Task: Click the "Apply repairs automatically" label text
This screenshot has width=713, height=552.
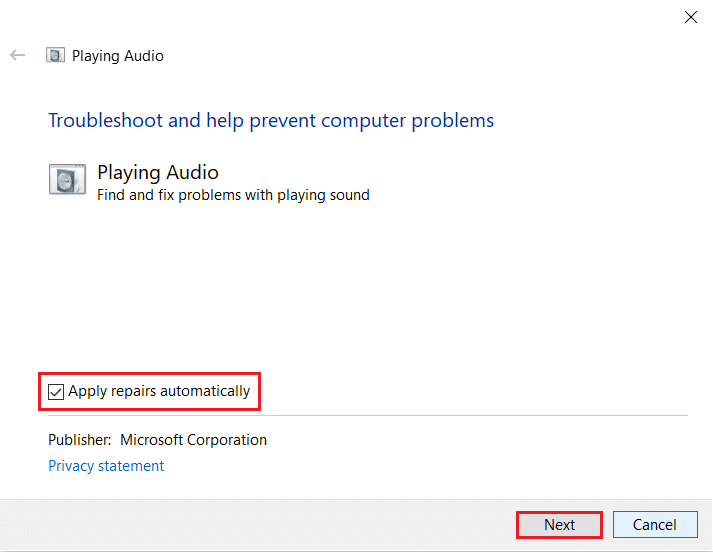Action: point(159,391)
